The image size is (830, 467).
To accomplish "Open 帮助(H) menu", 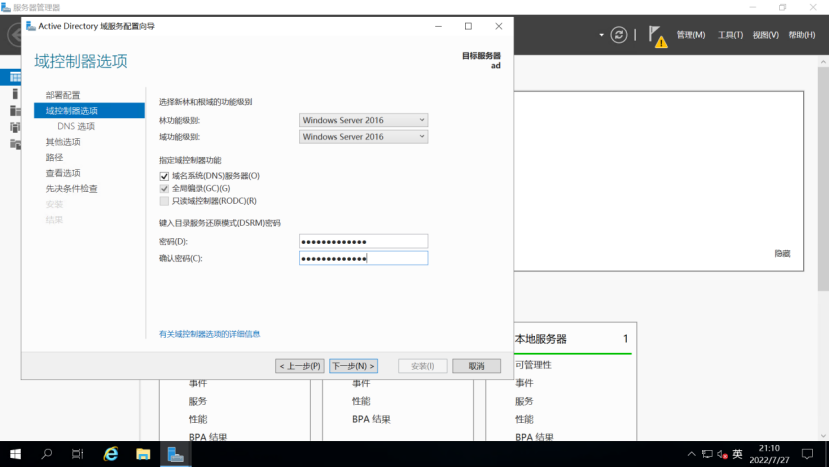I will pos(801,35).
